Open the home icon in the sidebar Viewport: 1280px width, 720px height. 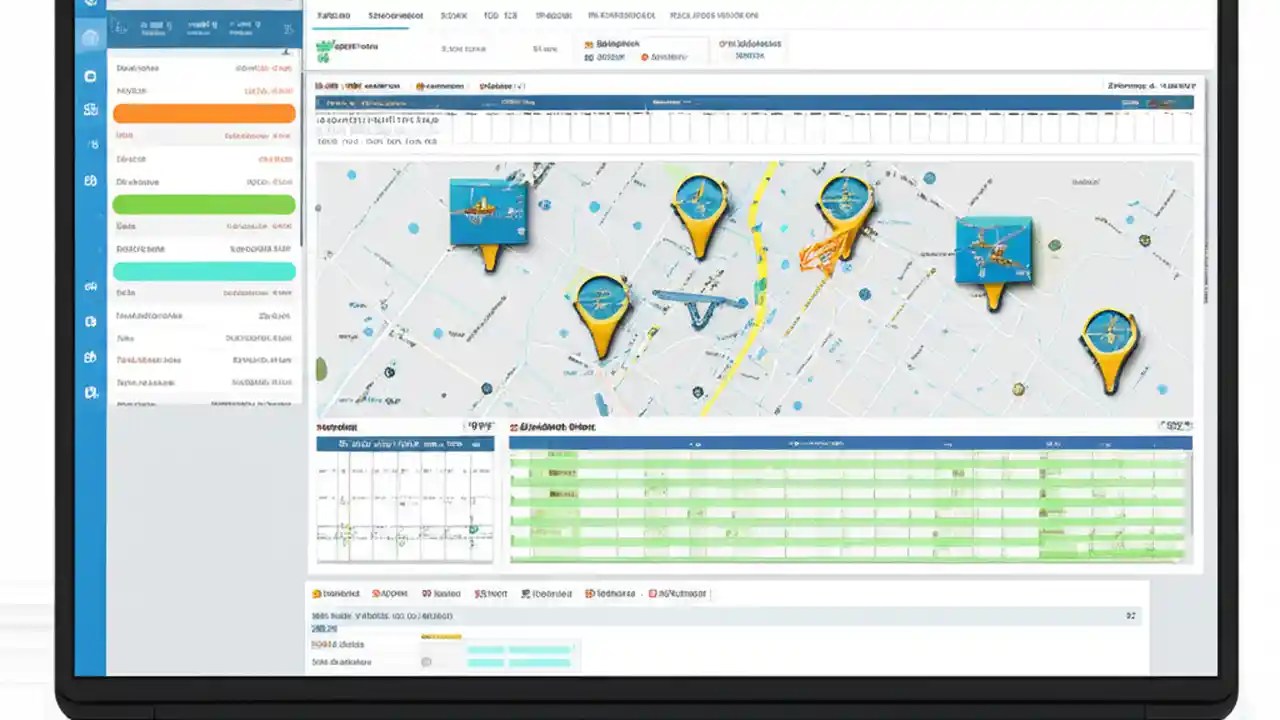[90, 36]
